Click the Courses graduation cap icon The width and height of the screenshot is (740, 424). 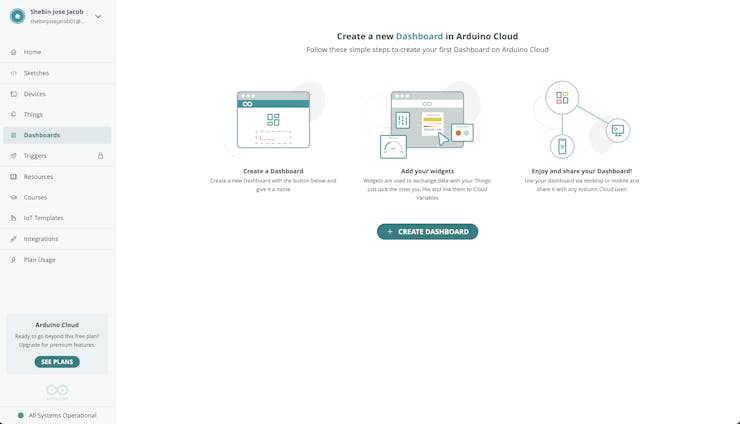pos(13,197)
